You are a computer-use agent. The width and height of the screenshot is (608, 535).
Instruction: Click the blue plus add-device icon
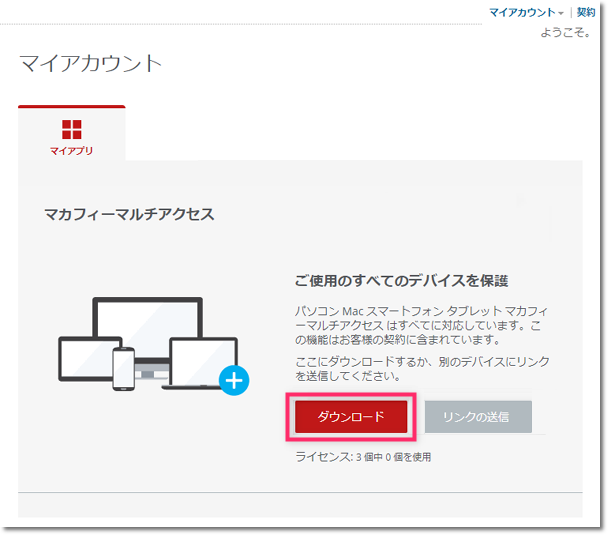pos(234,380)
